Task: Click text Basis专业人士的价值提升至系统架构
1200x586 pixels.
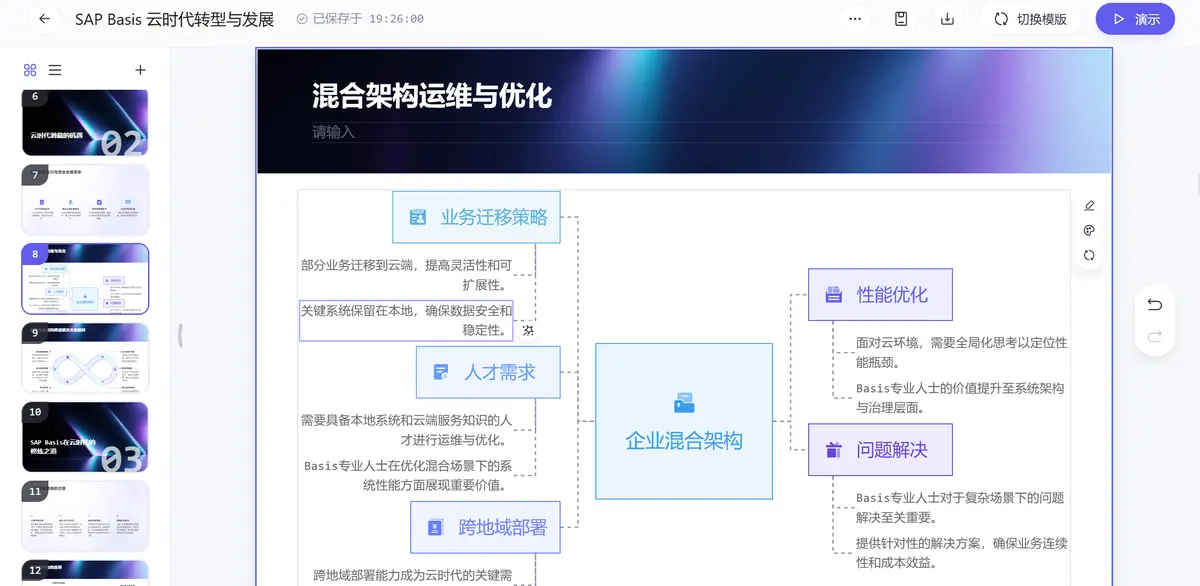Action: 960,398
